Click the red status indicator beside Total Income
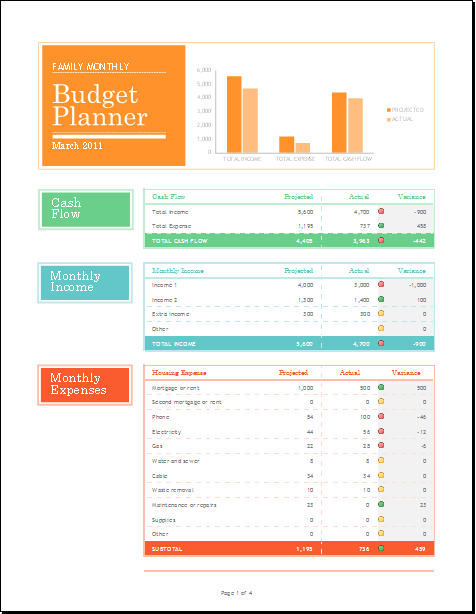The image size is (476, 614). [381, 211]
